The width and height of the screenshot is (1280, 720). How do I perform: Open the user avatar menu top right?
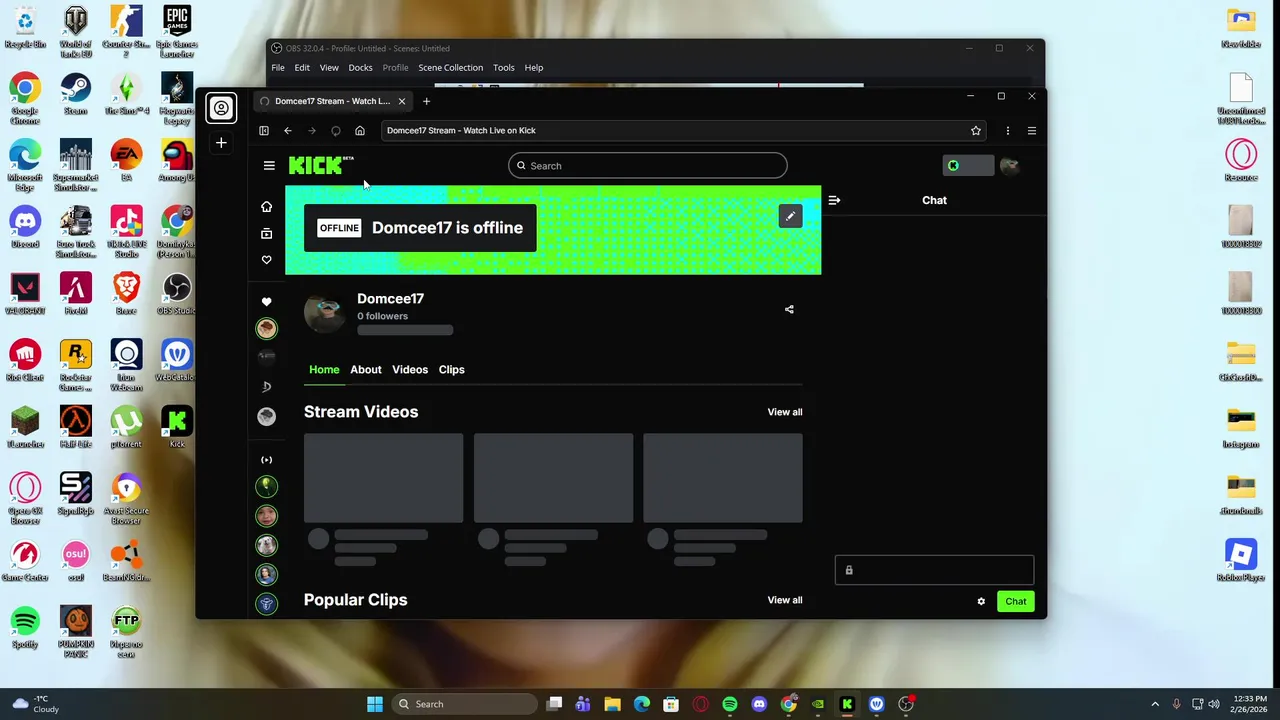coord(1009,166)
